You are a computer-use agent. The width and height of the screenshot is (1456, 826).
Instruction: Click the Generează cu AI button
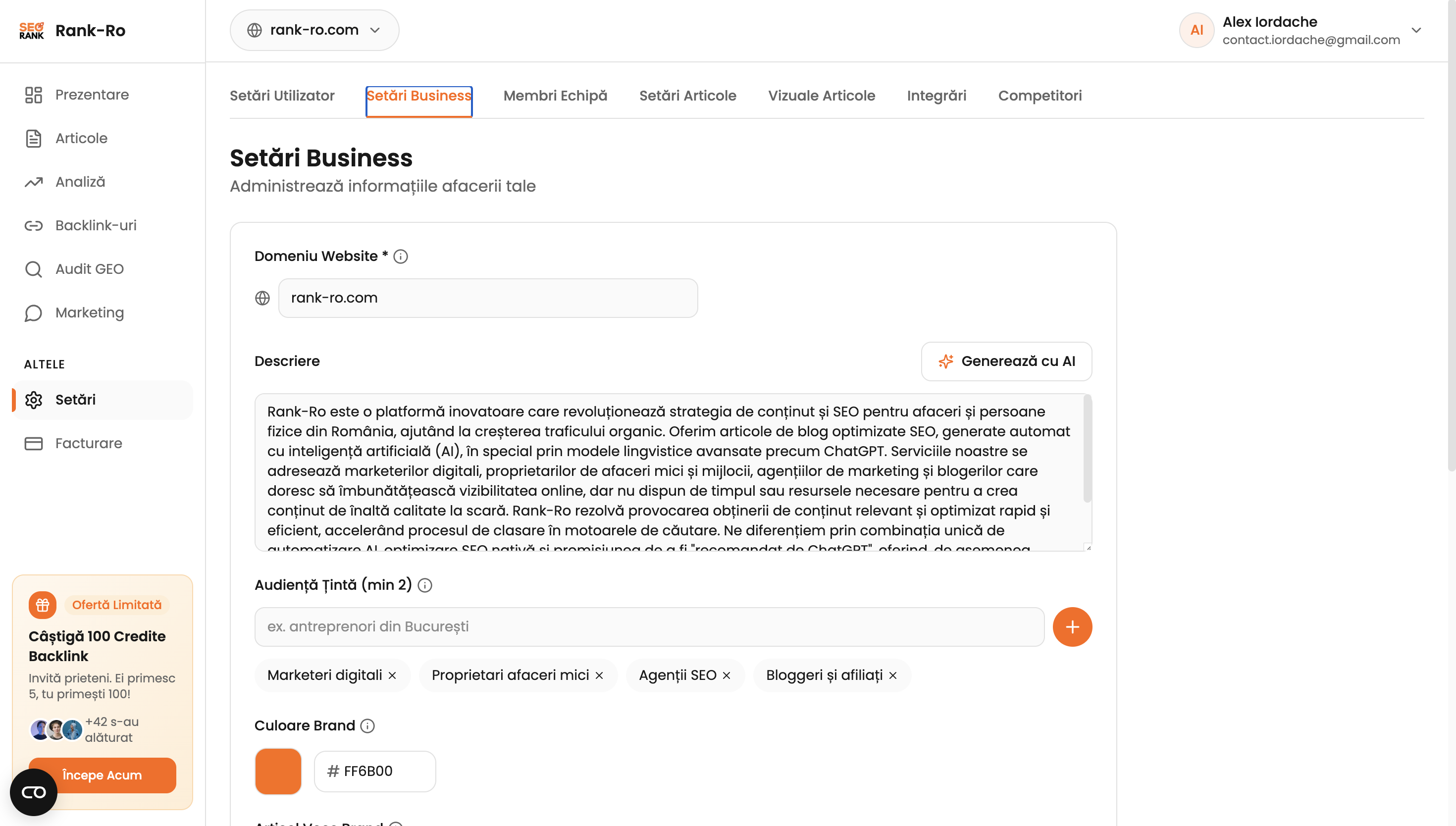(x=1006, y=361)
